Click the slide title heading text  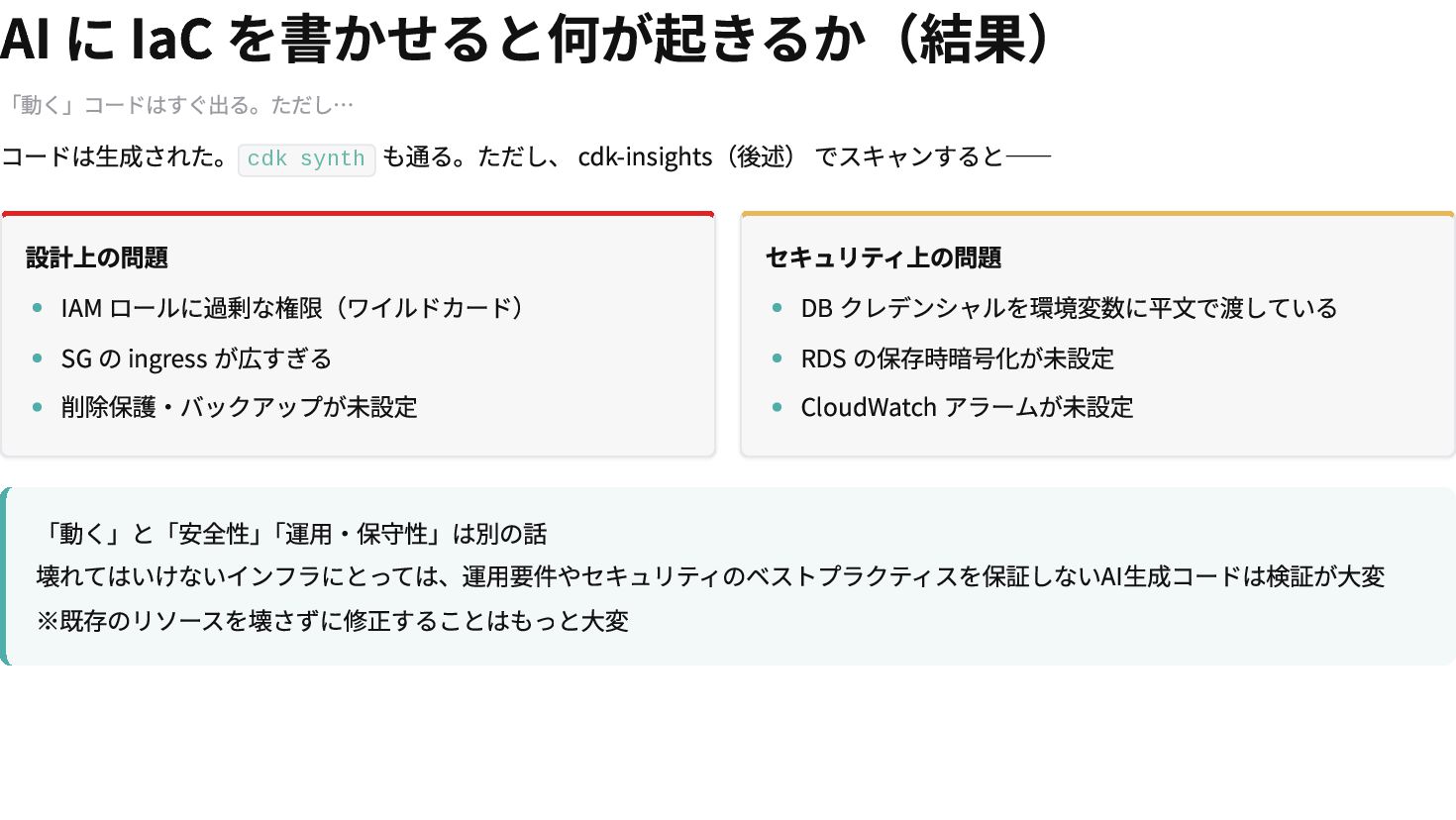[x=525, y=40]
